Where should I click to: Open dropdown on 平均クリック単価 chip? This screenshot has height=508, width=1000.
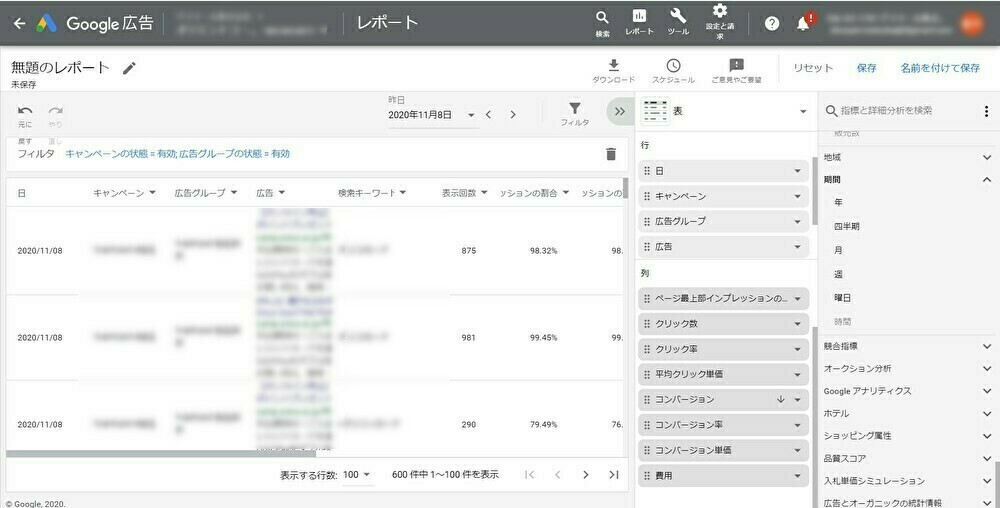tap(797, 374)
